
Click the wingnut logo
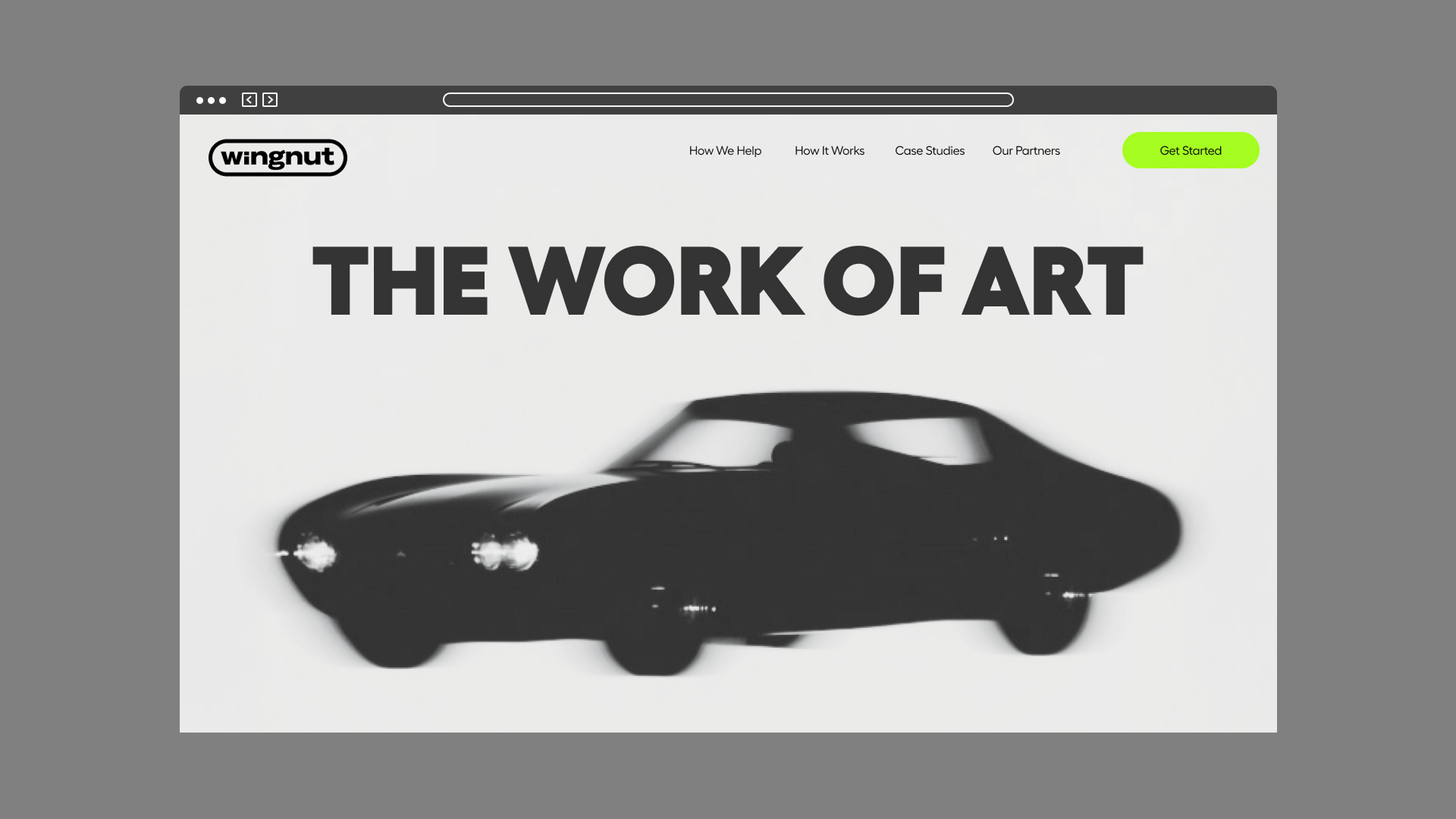coord(278,158)
